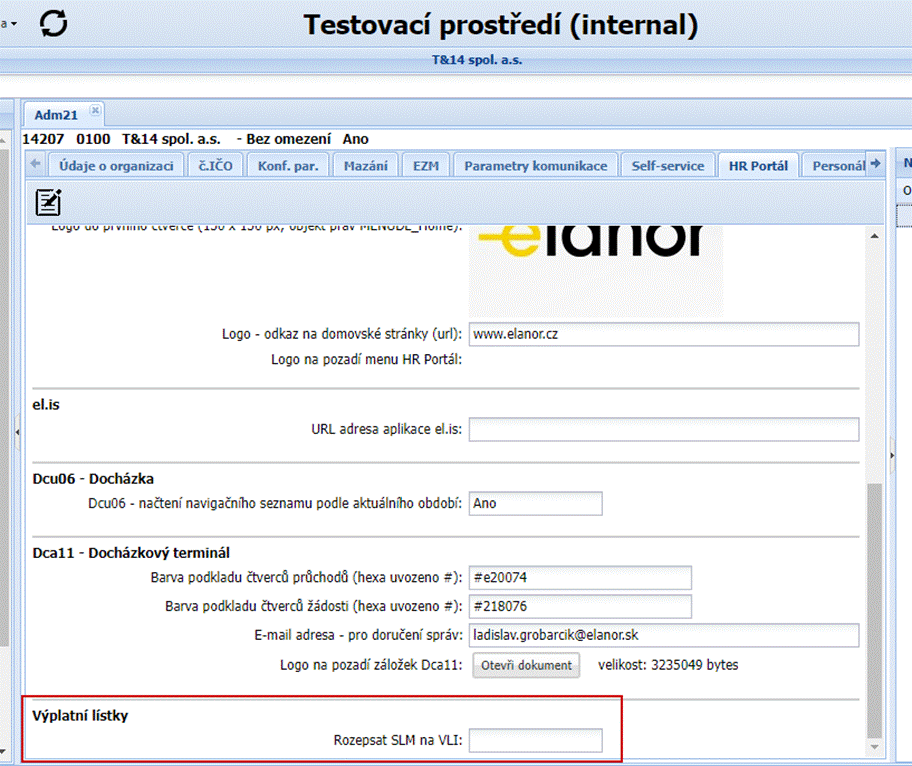Focus the Rozepsat SLM na VLI field

click(x=535, y=741)
